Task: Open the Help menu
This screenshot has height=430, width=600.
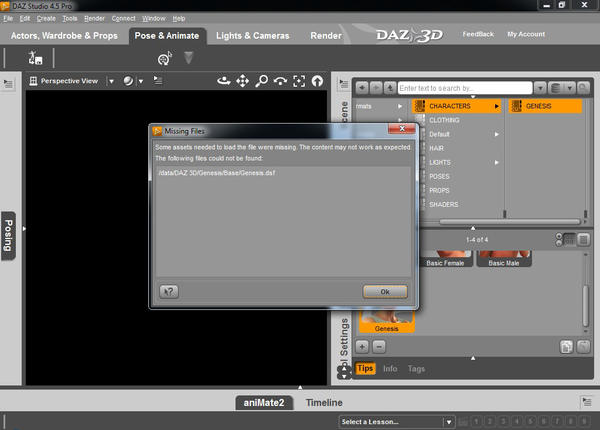Action: click(x=179, y=18)
